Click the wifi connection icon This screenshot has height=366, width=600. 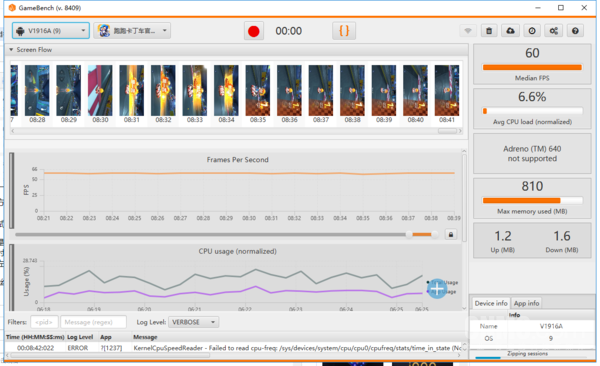click(x=468, y=31)
